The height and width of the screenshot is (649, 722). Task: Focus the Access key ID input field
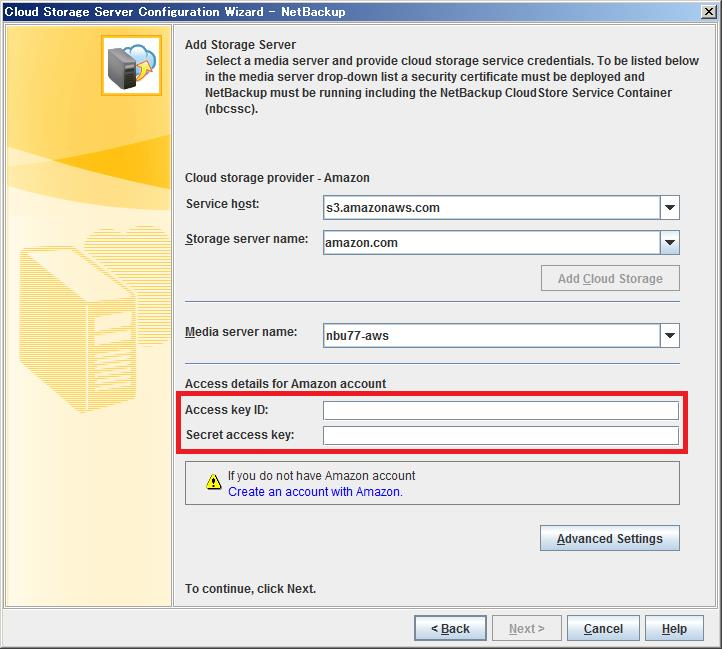(501, 410)
